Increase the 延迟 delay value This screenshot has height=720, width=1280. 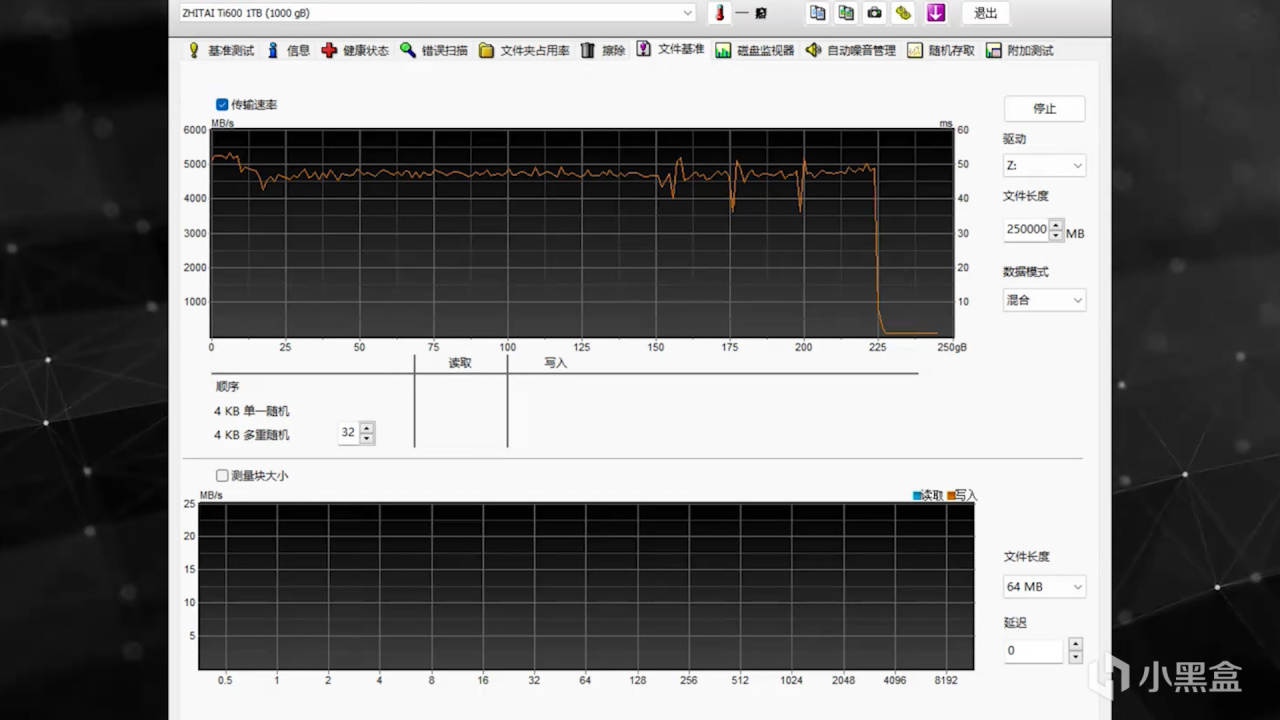coord(1075,644)
